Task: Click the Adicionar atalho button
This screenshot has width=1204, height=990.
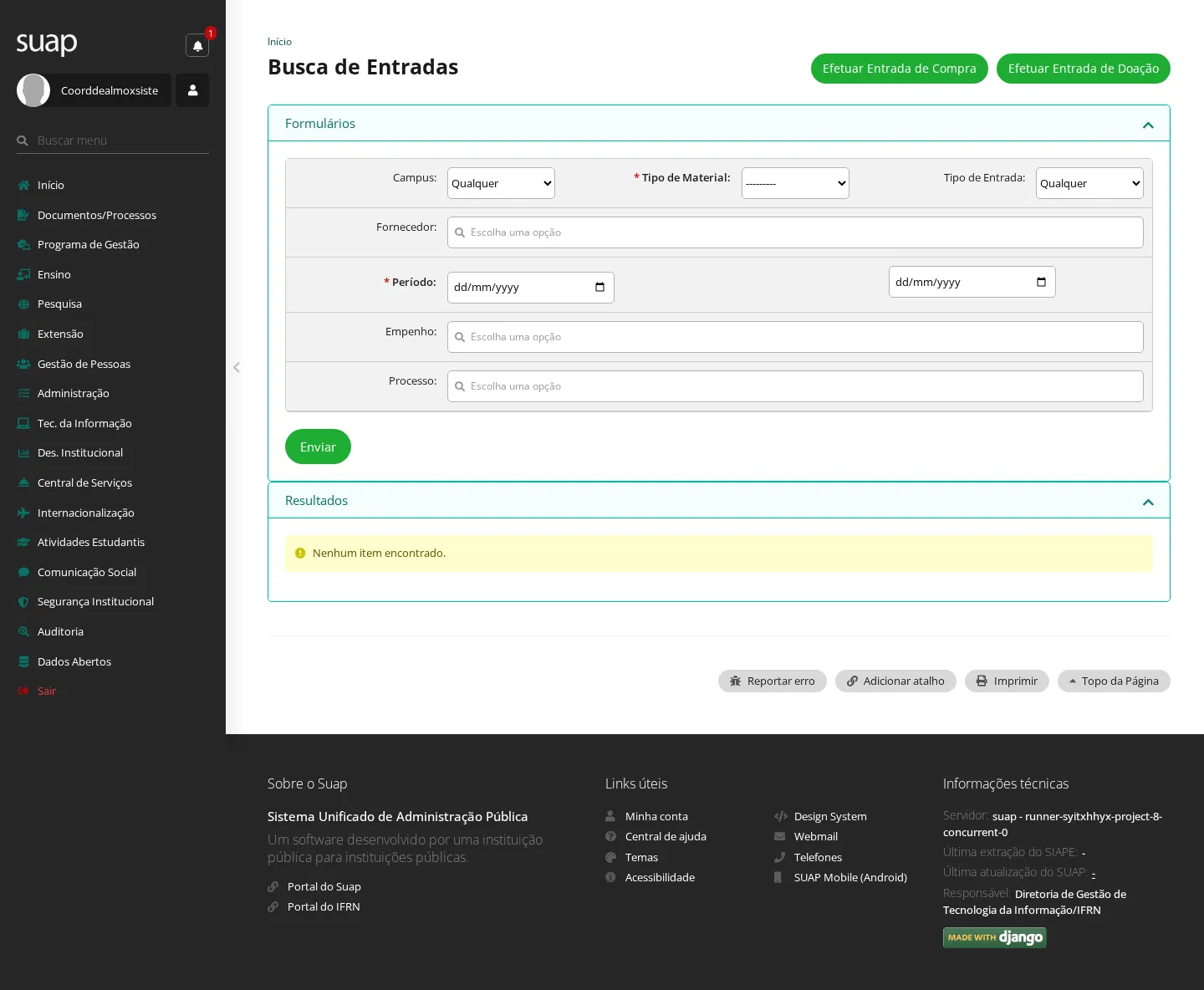Action: point(895,681)
